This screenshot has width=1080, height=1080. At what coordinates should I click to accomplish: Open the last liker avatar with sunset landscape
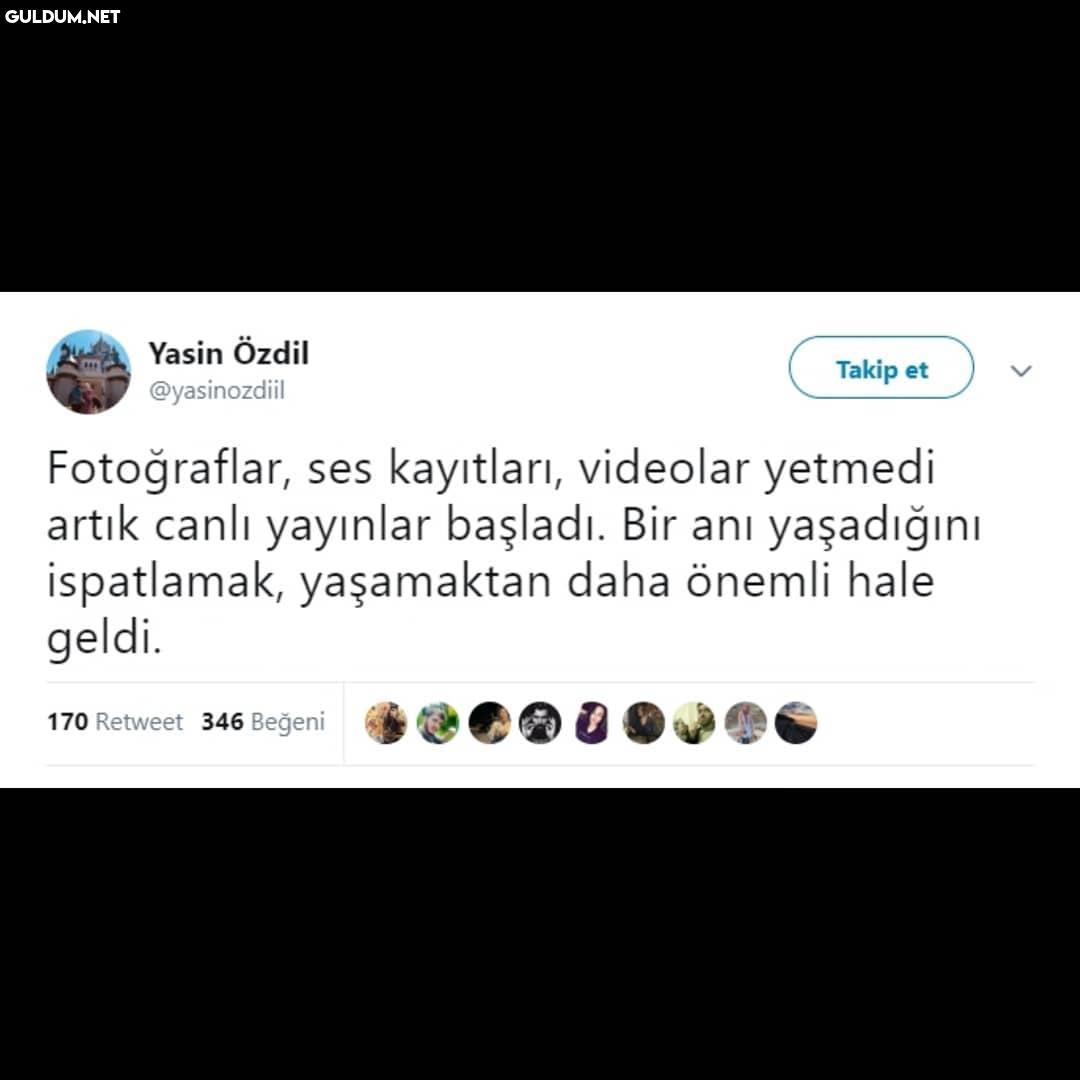(x=796, y=723)
